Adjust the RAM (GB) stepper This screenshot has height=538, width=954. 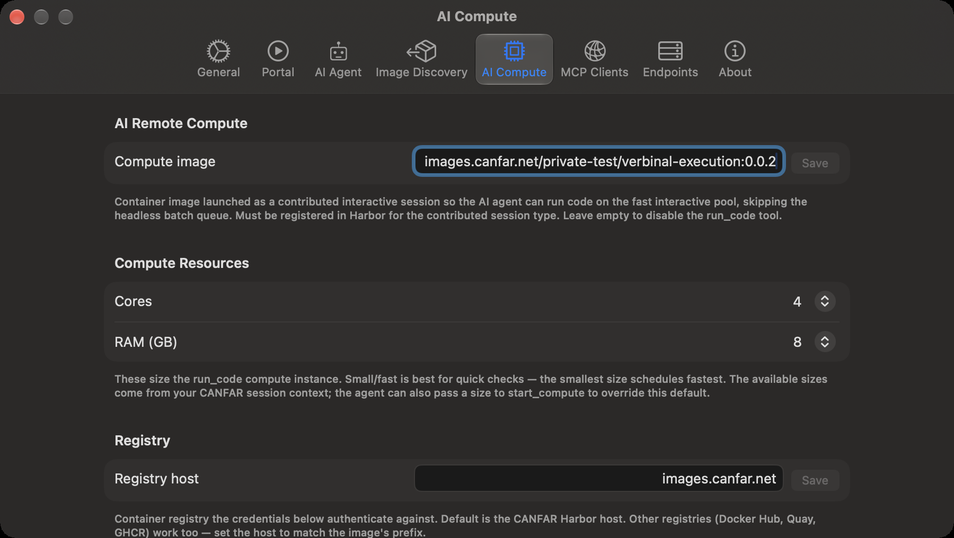(824, 341)
